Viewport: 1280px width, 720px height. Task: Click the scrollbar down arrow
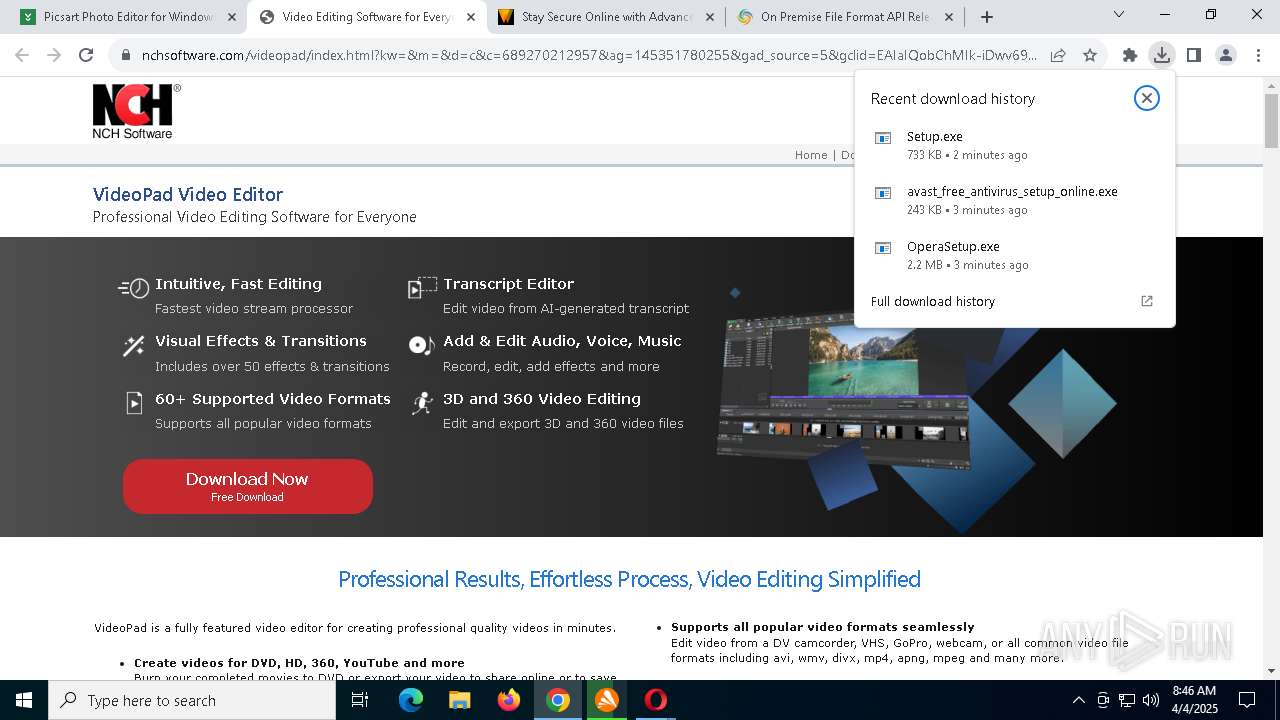1271,671
